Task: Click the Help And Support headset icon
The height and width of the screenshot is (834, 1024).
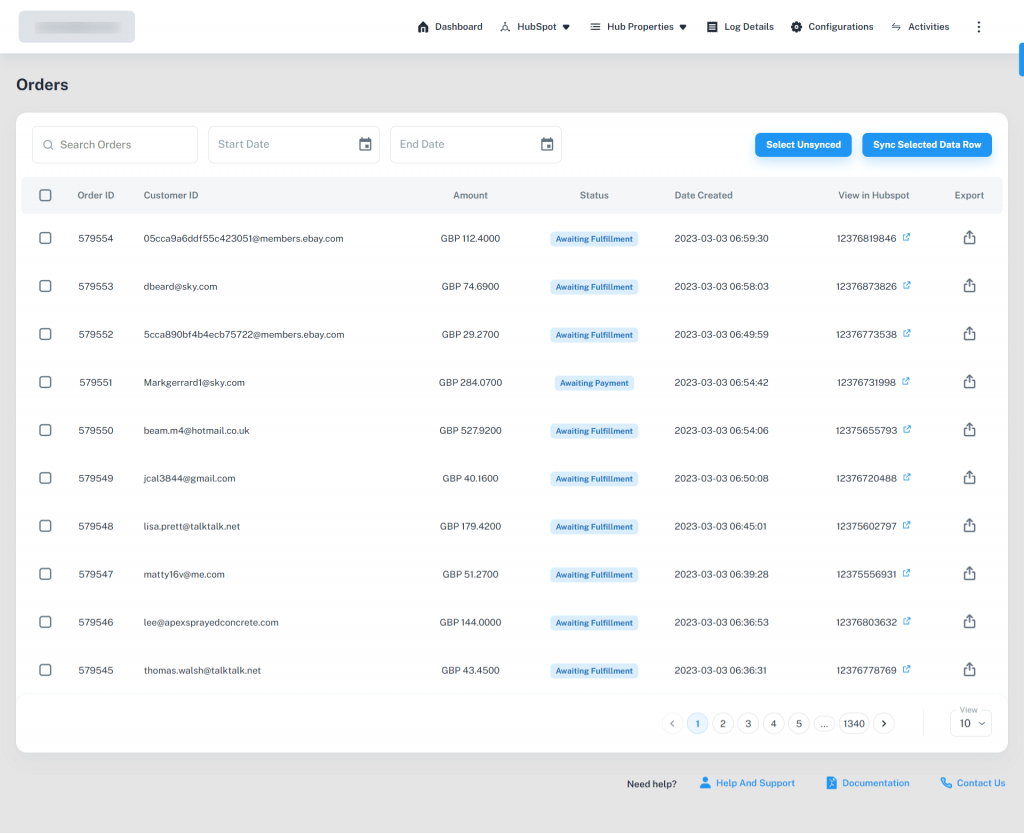Action: pyautogui.click(x=707, y=782)
